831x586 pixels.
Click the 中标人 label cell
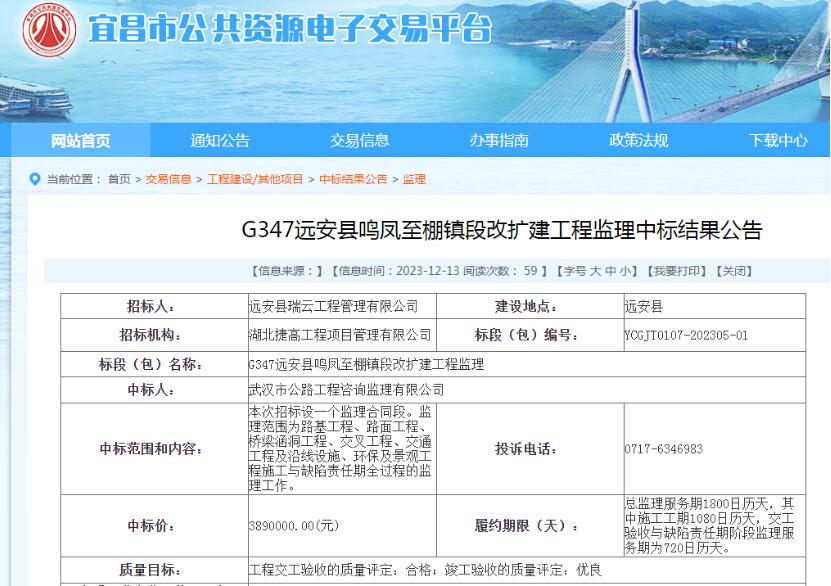pyautogui.click(x=154, y=390)
